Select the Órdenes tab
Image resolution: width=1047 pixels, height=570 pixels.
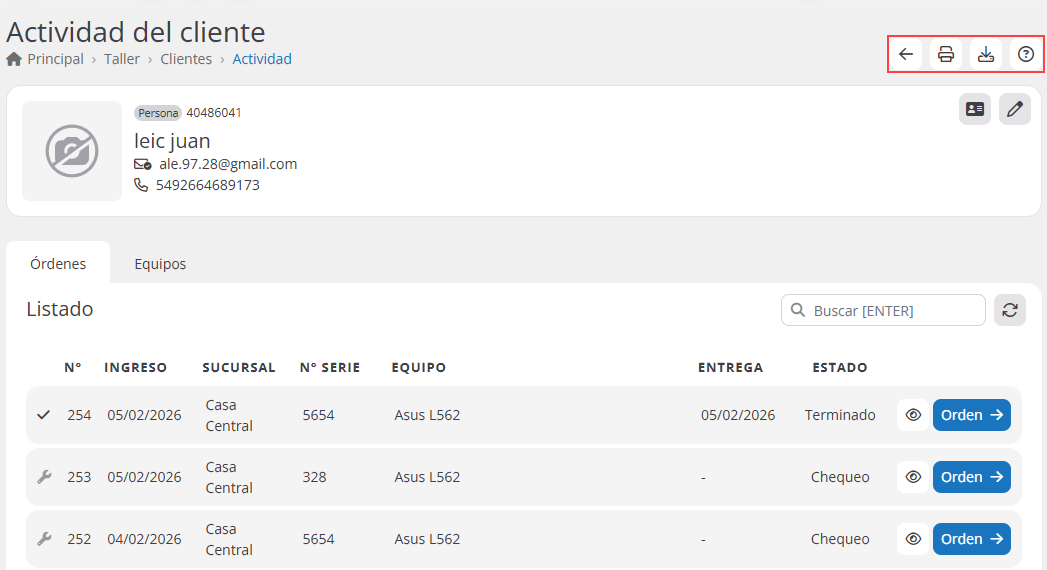[58, 264]
